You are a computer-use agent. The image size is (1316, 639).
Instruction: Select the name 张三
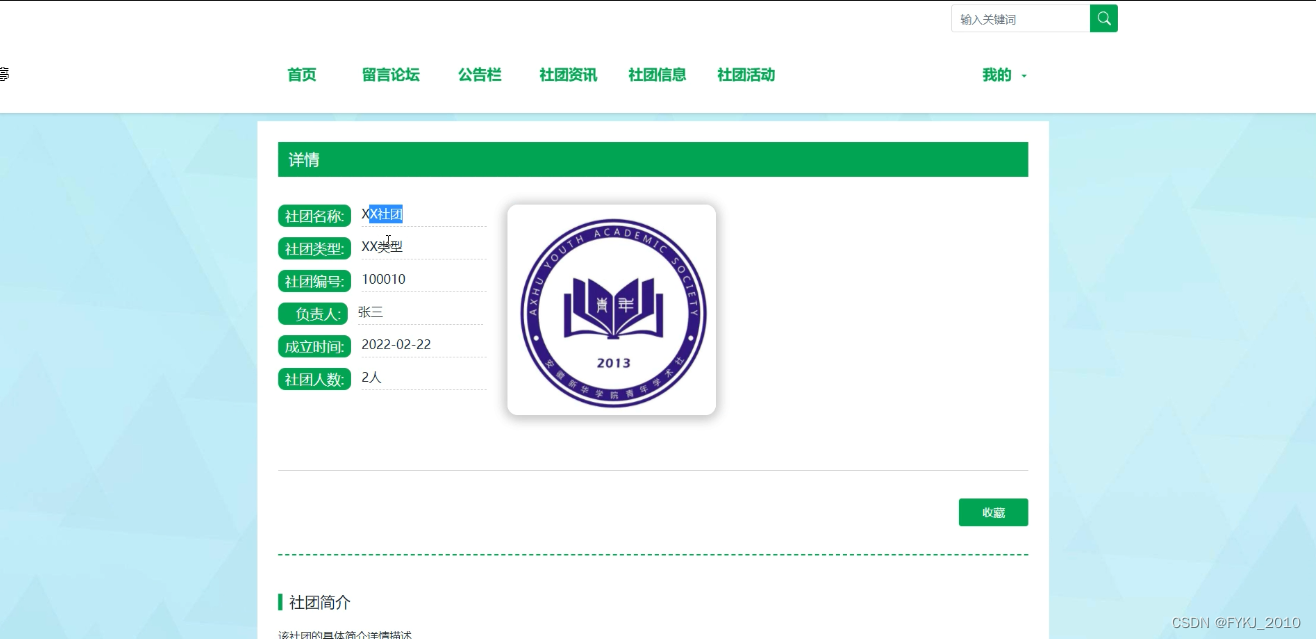tap(370, 312)
